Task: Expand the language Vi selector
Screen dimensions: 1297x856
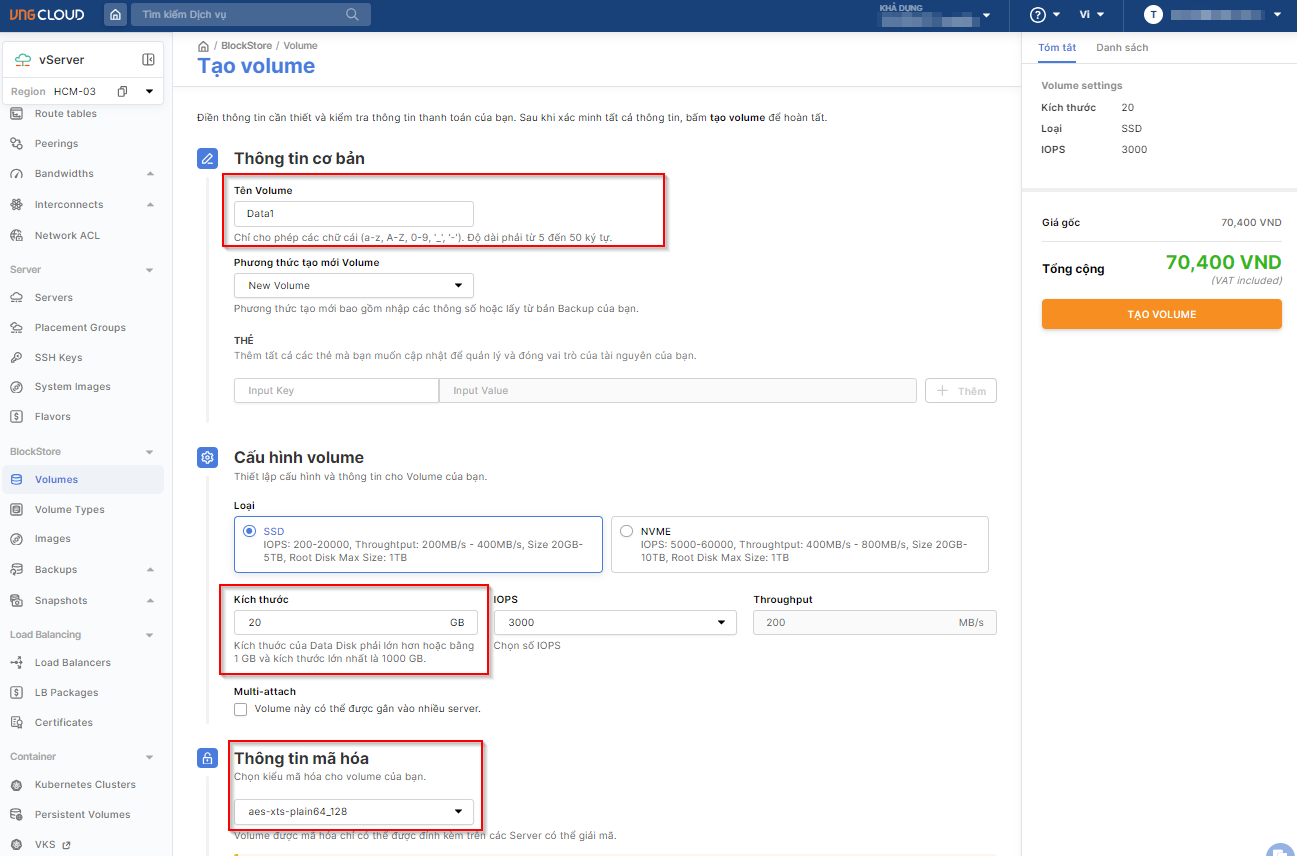Action: tap(1091, 15)
